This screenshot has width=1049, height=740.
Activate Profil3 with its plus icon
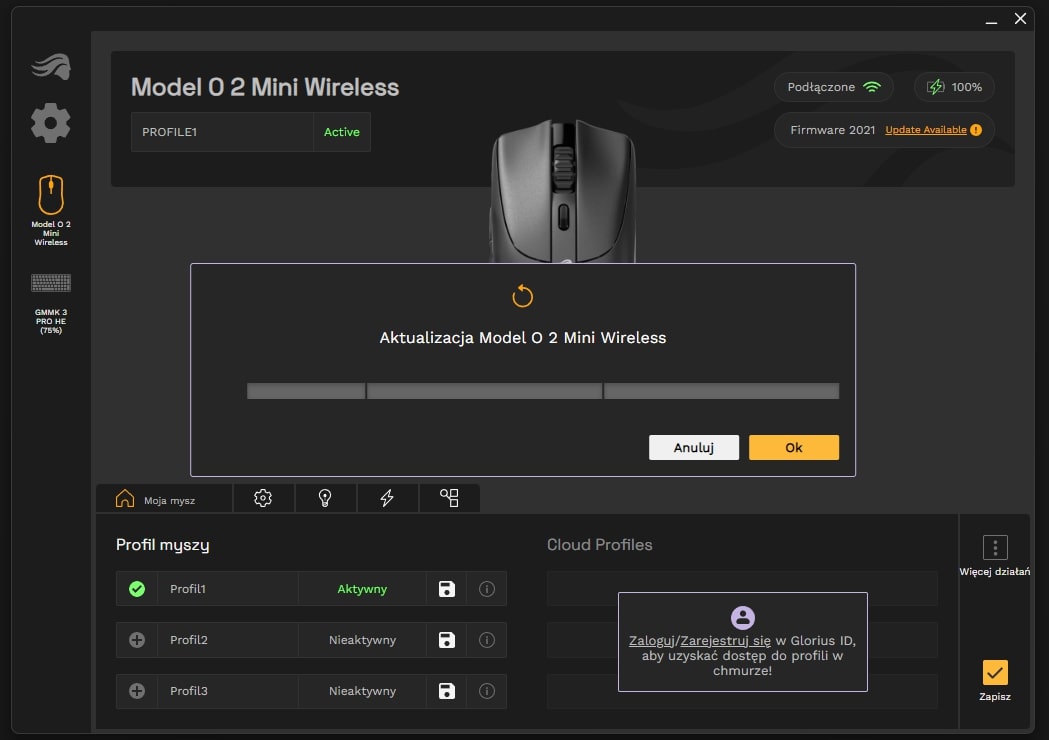tap(137, 690)
